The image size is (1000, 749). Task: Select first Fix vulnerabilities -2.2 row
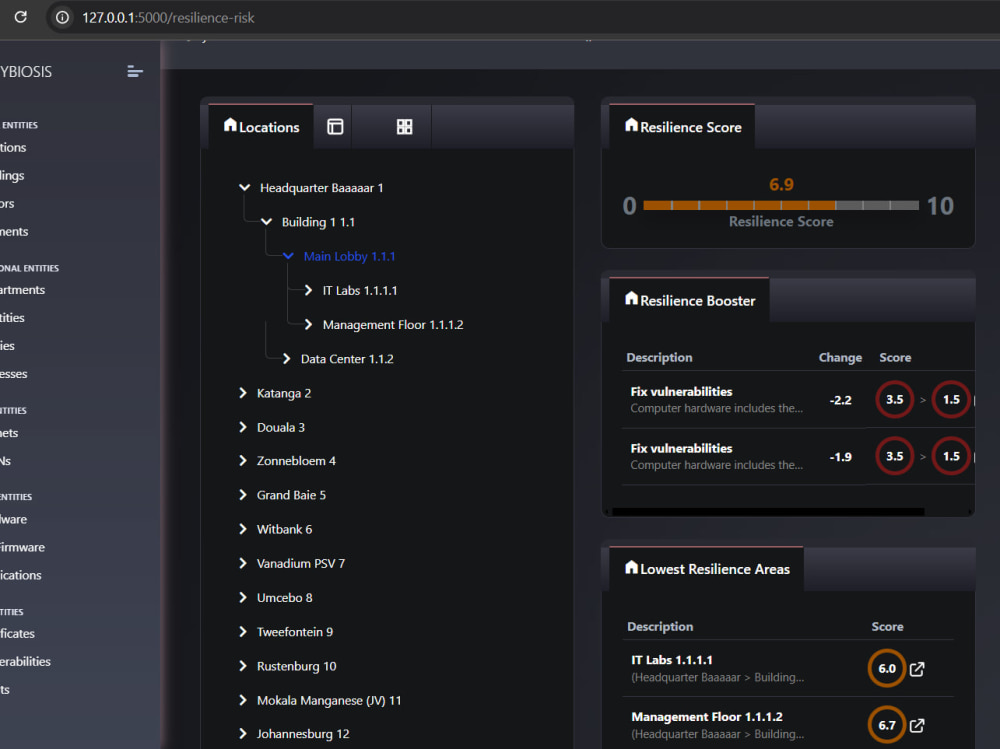click(x=797, y=399)
